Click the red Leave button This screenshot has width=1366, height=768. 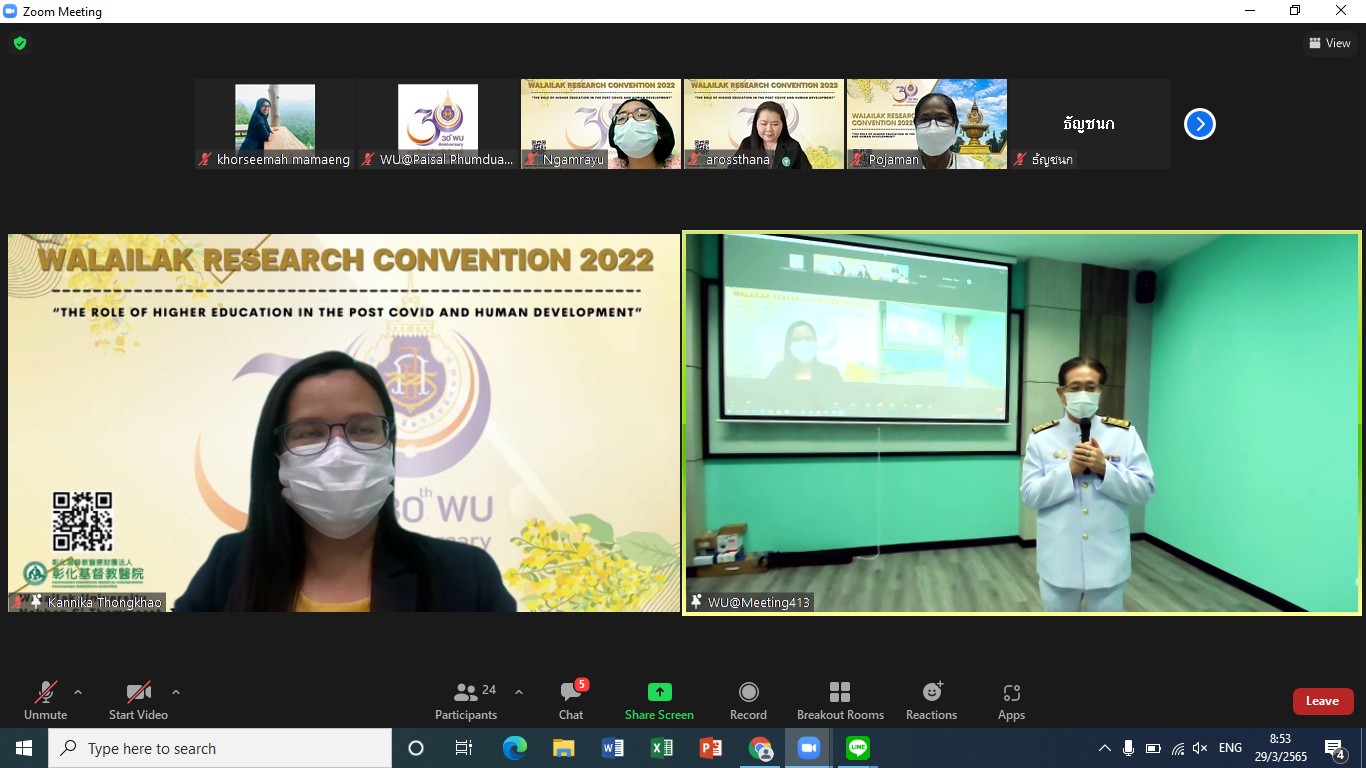[x=1322, y=701]
